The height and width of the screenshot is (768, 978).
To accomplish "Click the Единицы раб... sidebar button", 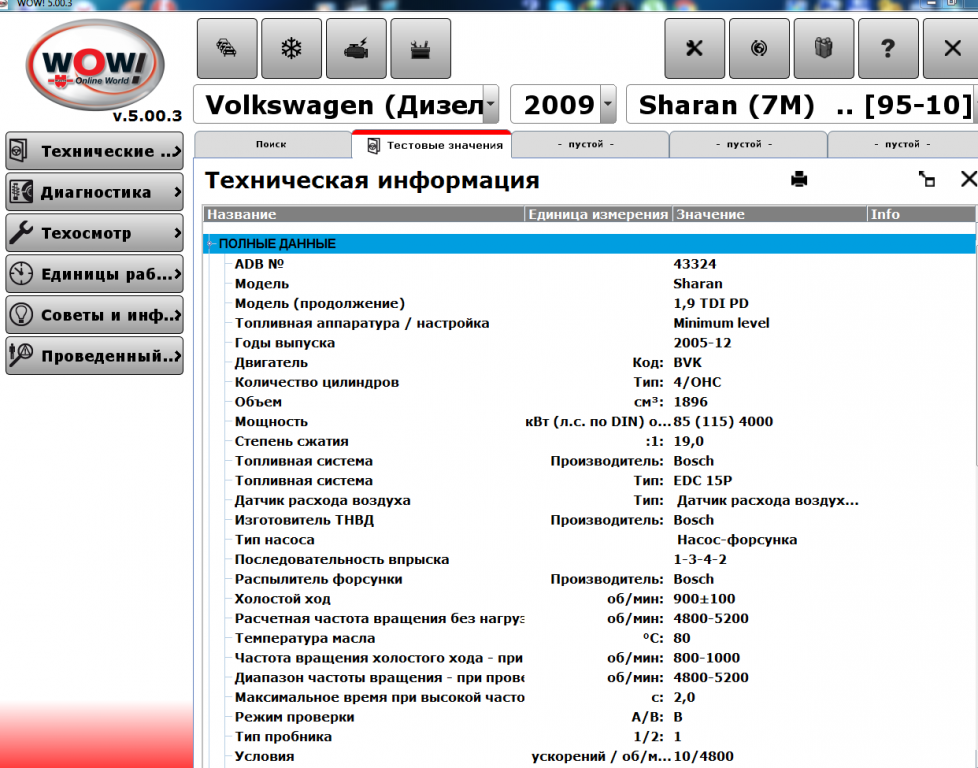I will tap(95, 274).
